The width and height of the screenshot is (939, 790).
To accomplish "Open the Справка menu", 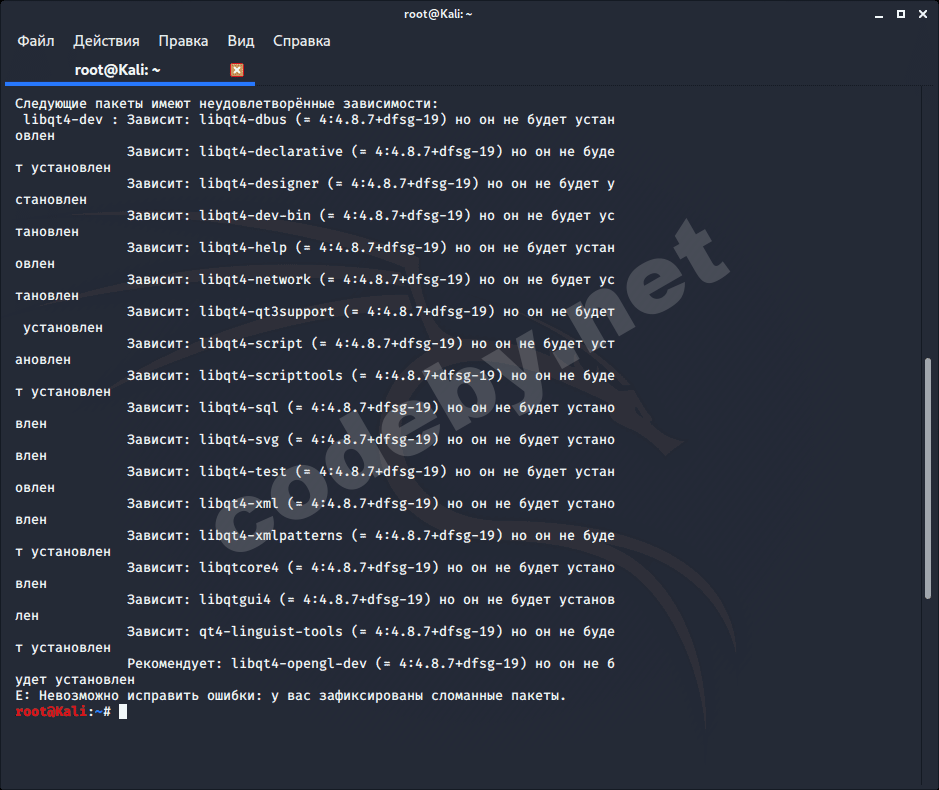I will click(302, 41).
